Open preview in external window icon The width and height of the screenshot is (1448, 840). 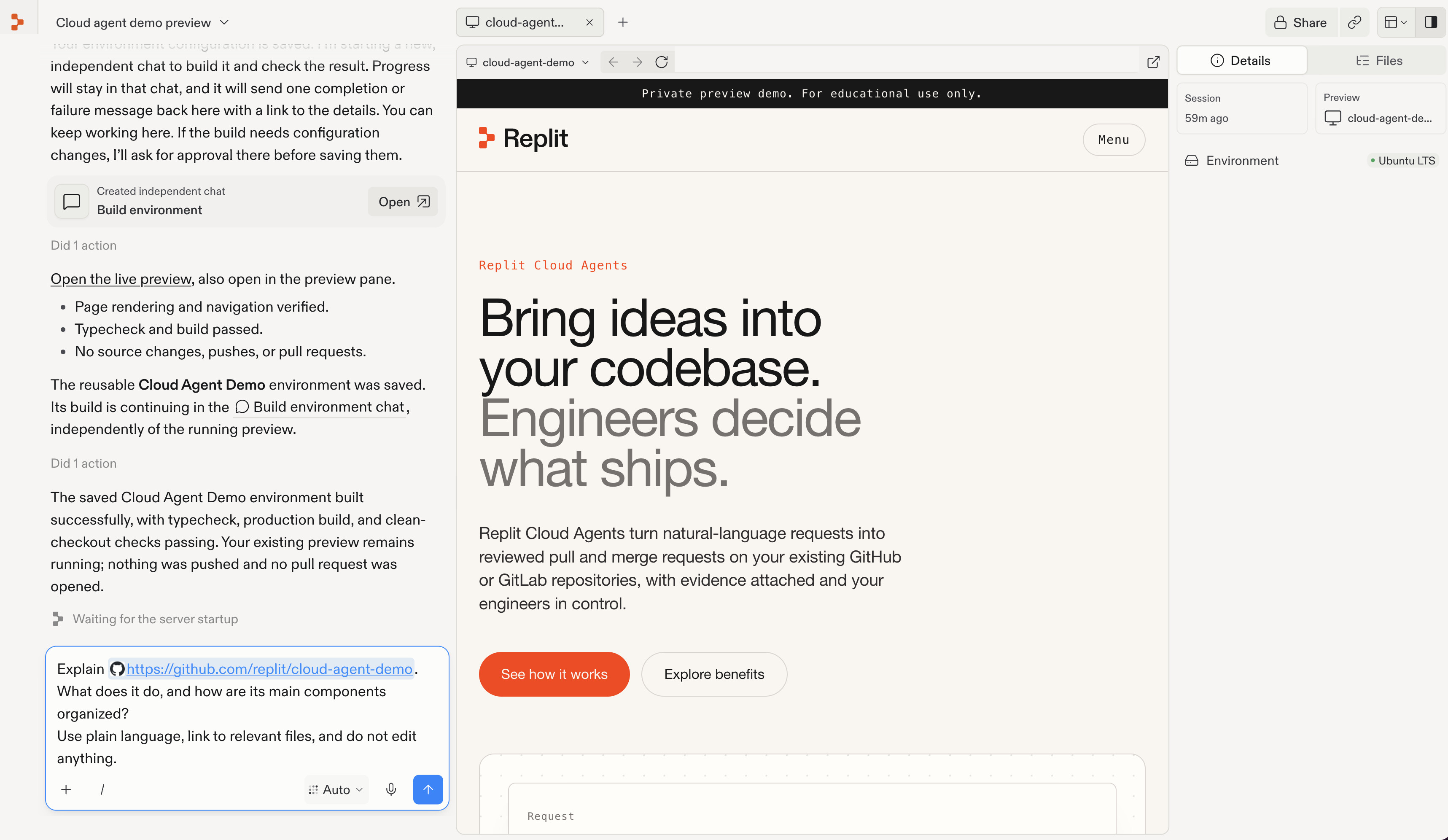pos(1153,62)
